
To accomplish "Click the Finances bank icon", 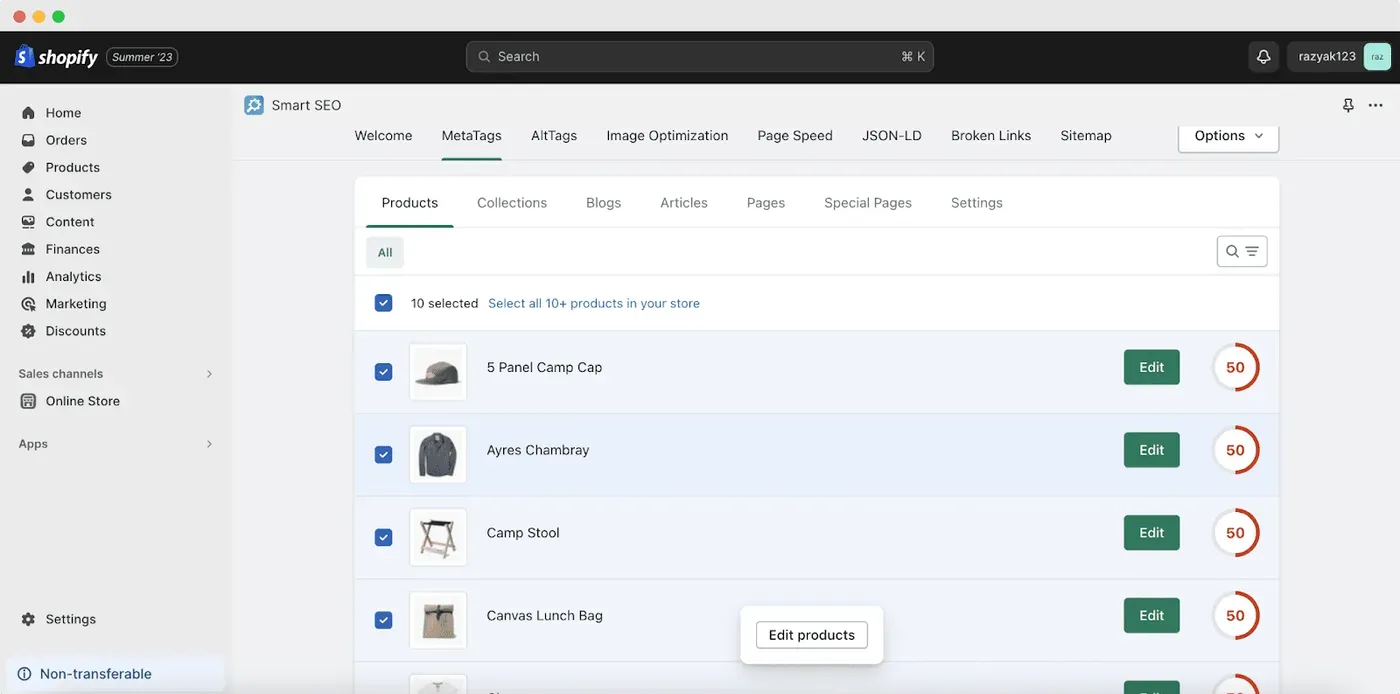I will 28,249.
